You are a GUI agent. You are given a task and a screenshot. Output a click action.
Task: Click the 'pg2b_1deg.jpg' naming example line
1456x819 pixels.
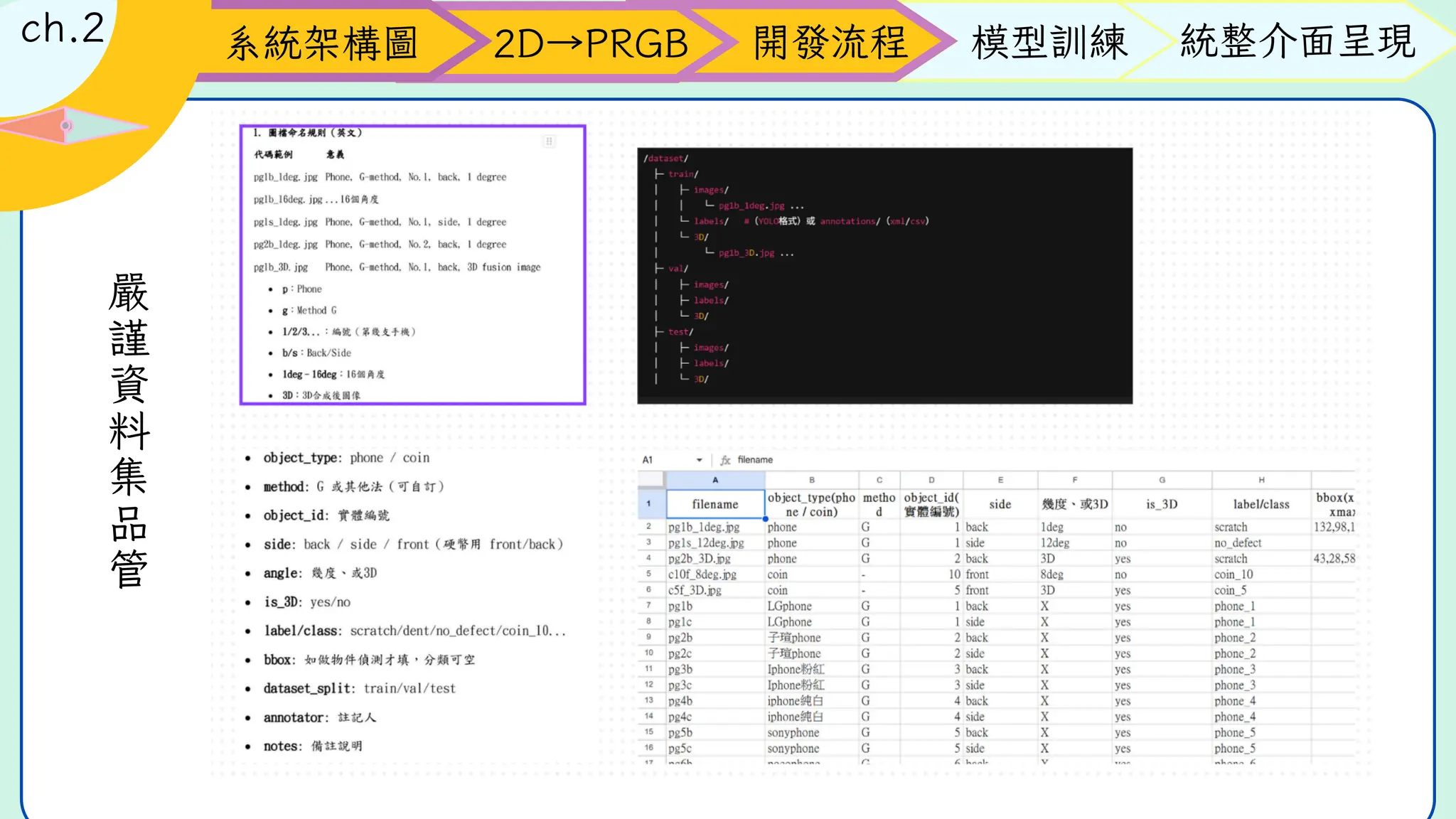coord(380,245)
